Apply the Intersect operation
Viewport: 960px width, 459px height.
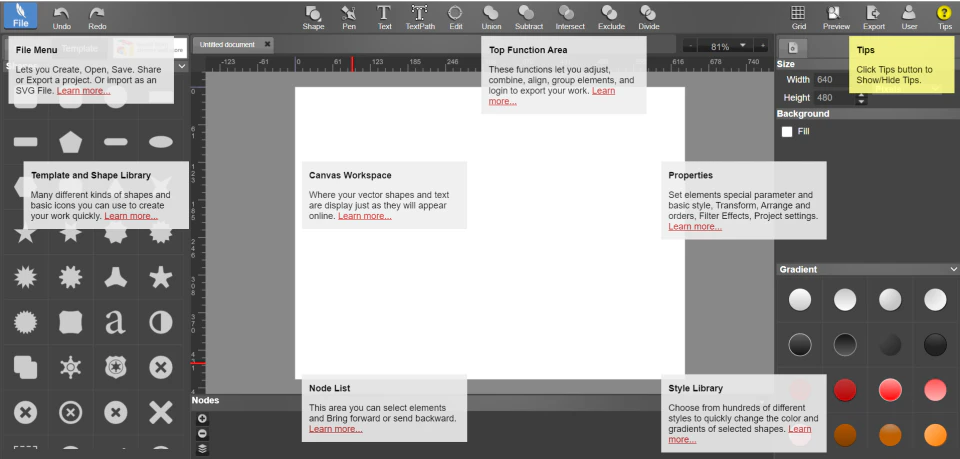coord(569,18)
